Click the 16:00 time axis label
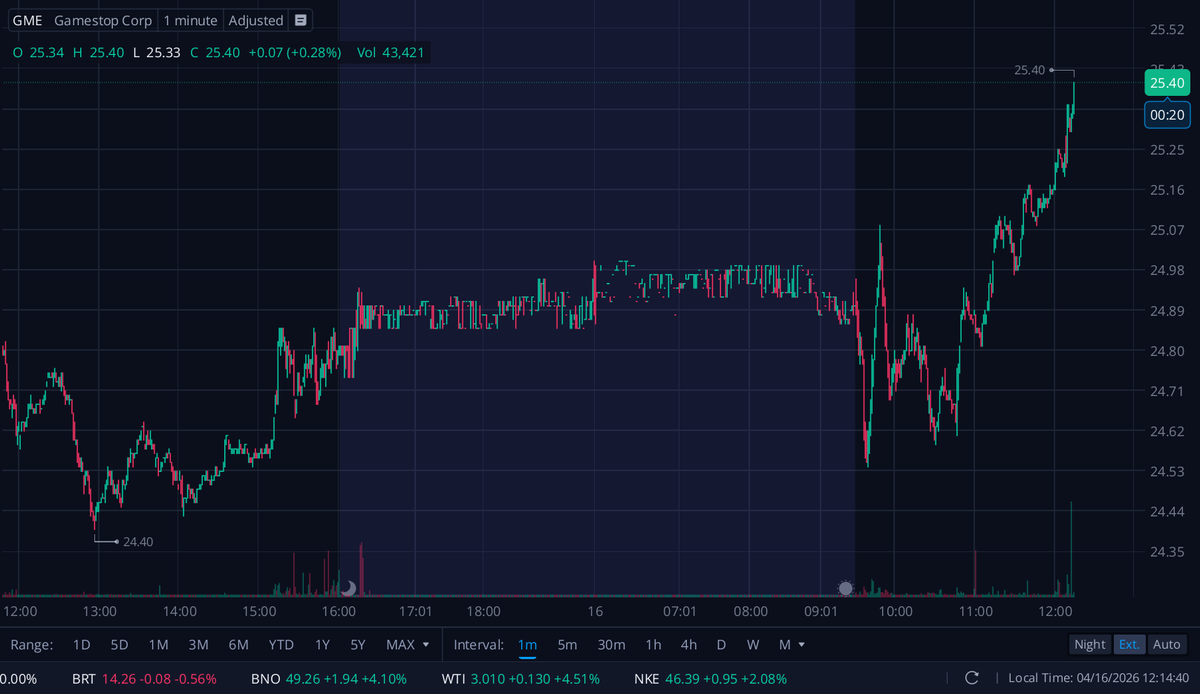The height and width of the screenshot is (694, 1200). click(x=338, y=611)
